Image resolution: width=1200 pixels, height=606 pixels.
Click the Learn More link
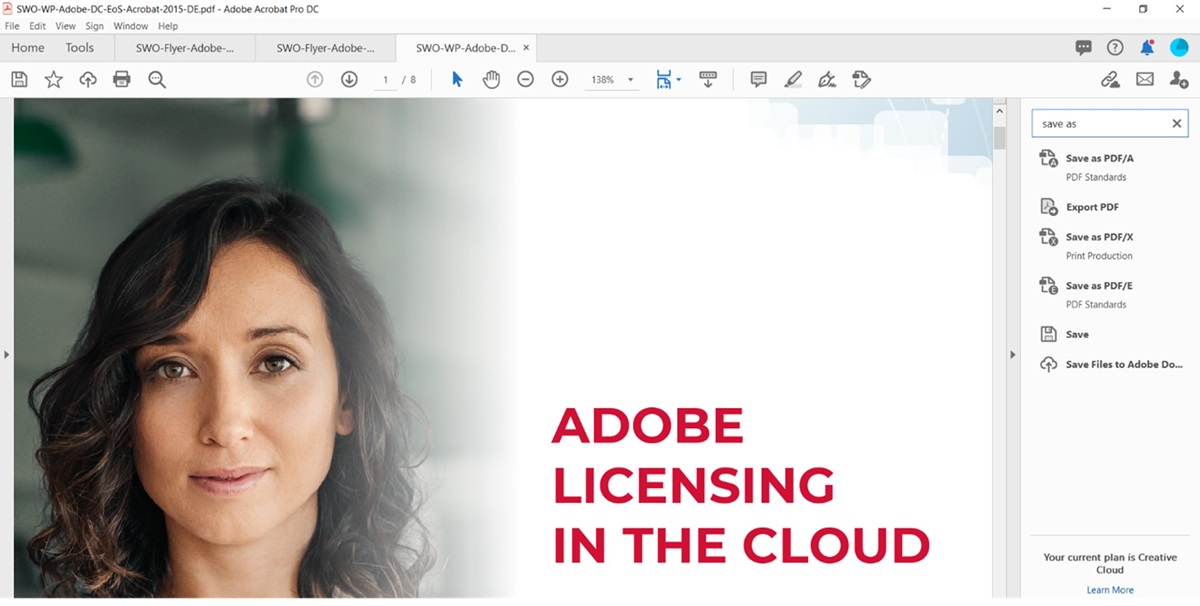[x=1110, y=589]
